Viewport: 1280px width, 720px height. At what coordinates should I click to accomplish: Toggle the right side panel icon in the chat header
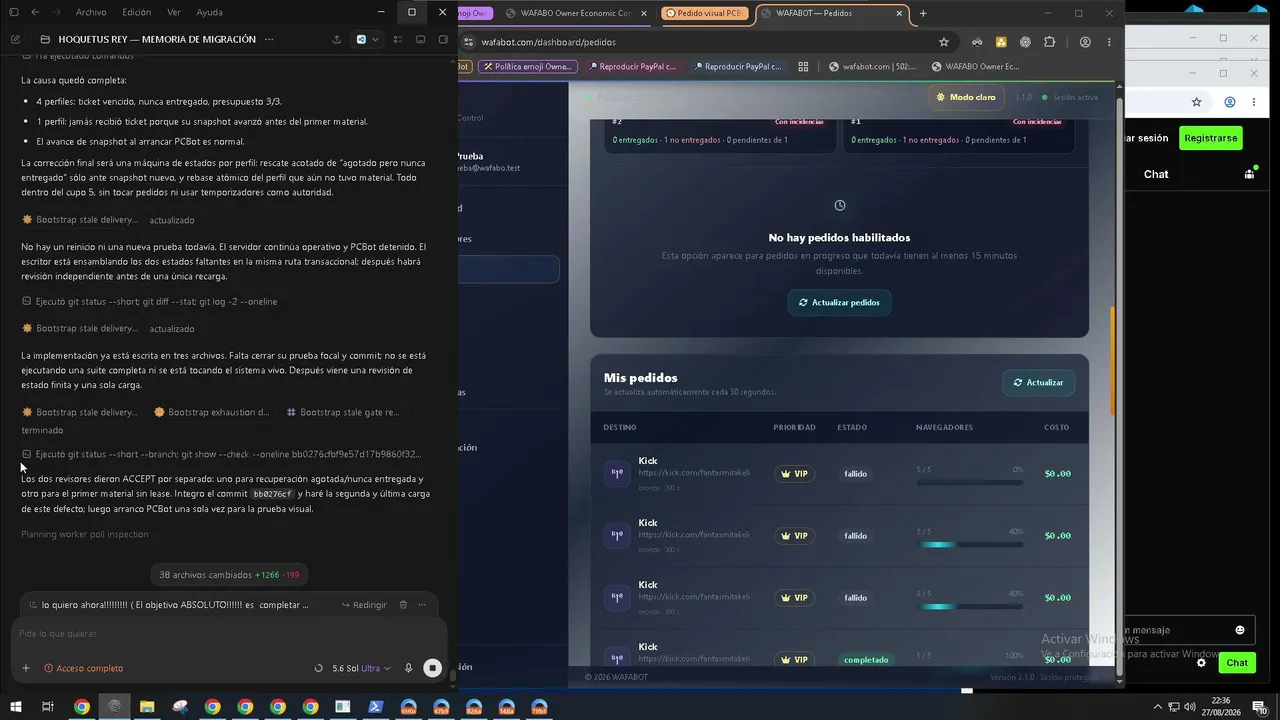[x=443, y=39]
